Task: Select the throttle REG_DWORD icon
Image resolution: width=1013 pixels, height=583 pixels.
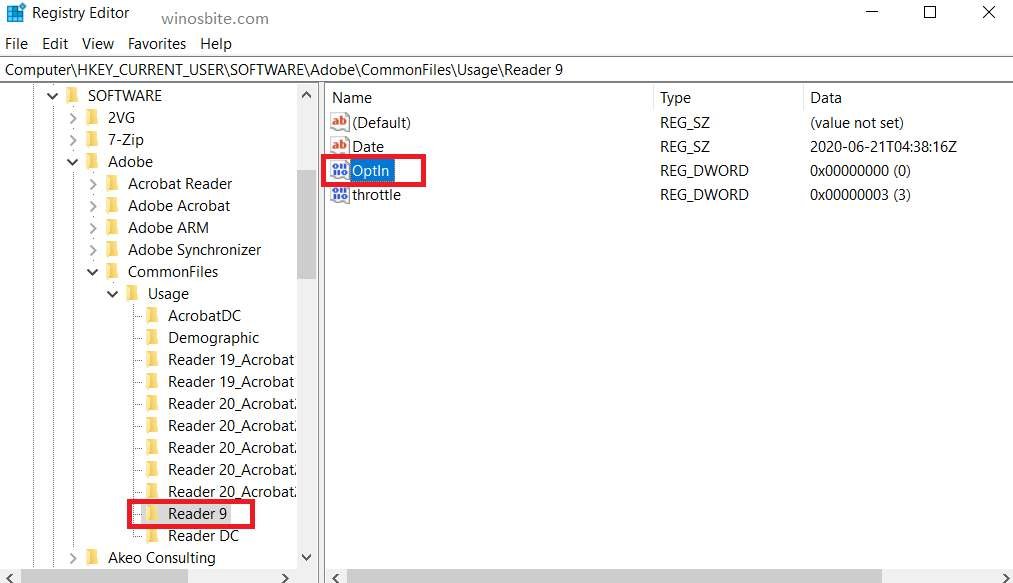Action: coord(341,194)
